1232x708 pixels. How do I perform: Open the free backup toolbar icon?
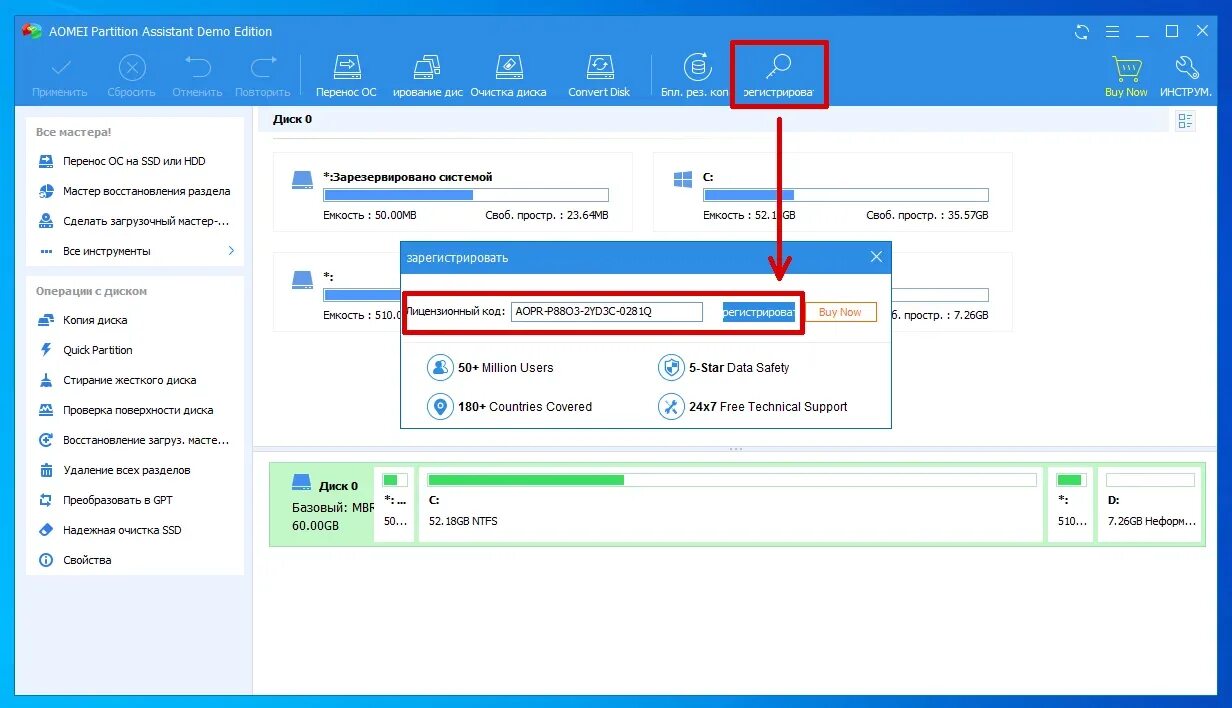tap(697, 68)
